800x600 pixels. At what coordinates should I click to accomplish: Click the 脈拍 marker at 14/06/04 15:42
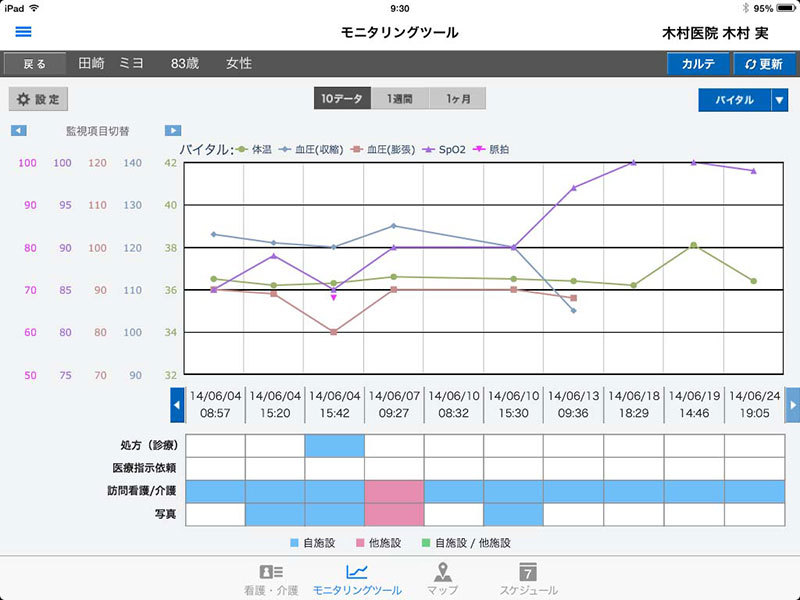coord(334,297)
